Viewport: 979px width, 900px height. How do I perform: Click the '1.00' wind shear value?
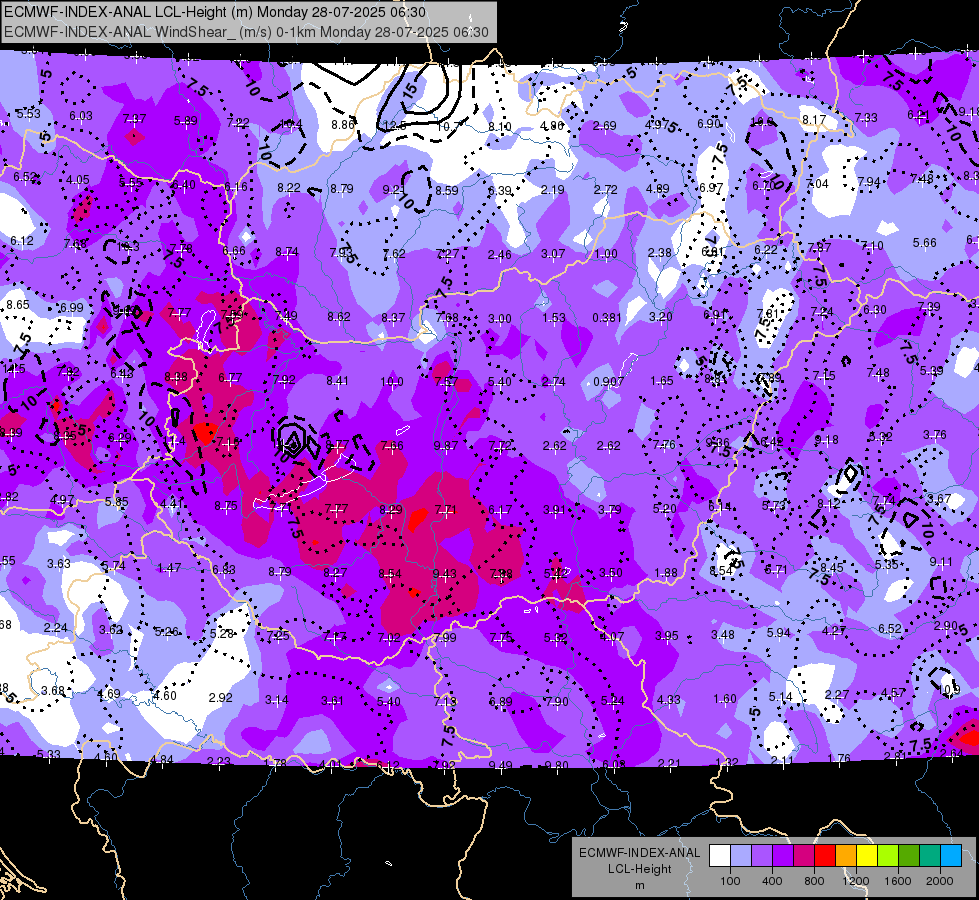606,254
